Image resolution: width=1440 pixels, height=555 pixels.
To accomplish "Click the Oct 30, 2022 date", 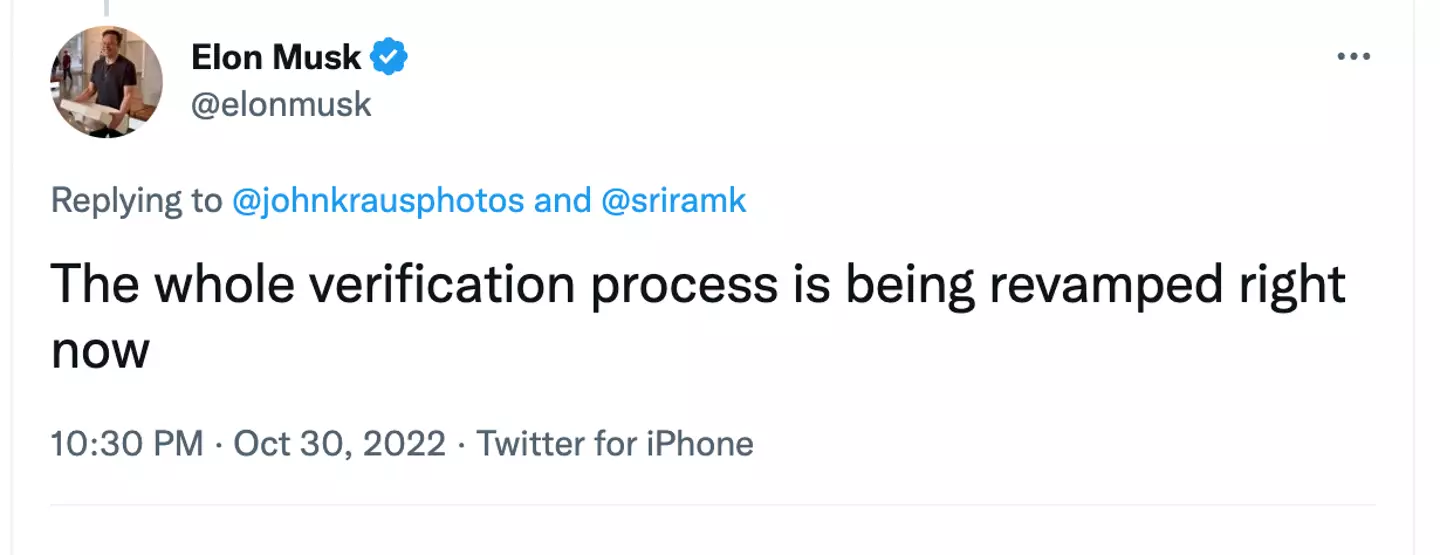I will pos(339,443).
